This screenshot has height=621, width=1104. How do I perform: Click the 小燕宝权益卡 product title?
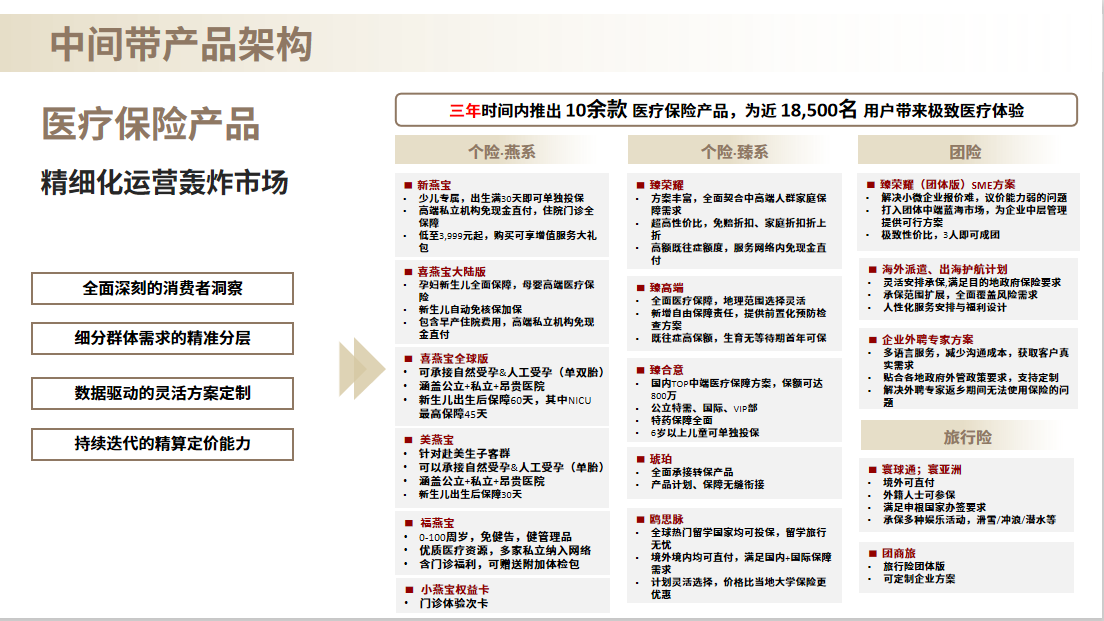pos(453,589)
